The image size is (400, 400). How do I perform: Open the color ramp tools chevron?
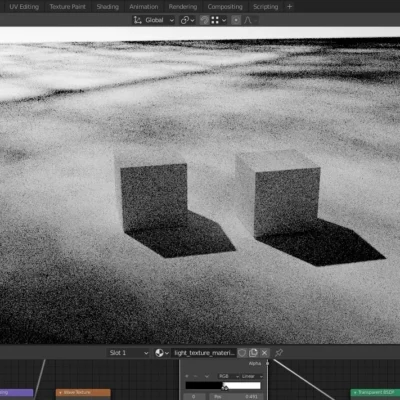[x=207, y=376]
